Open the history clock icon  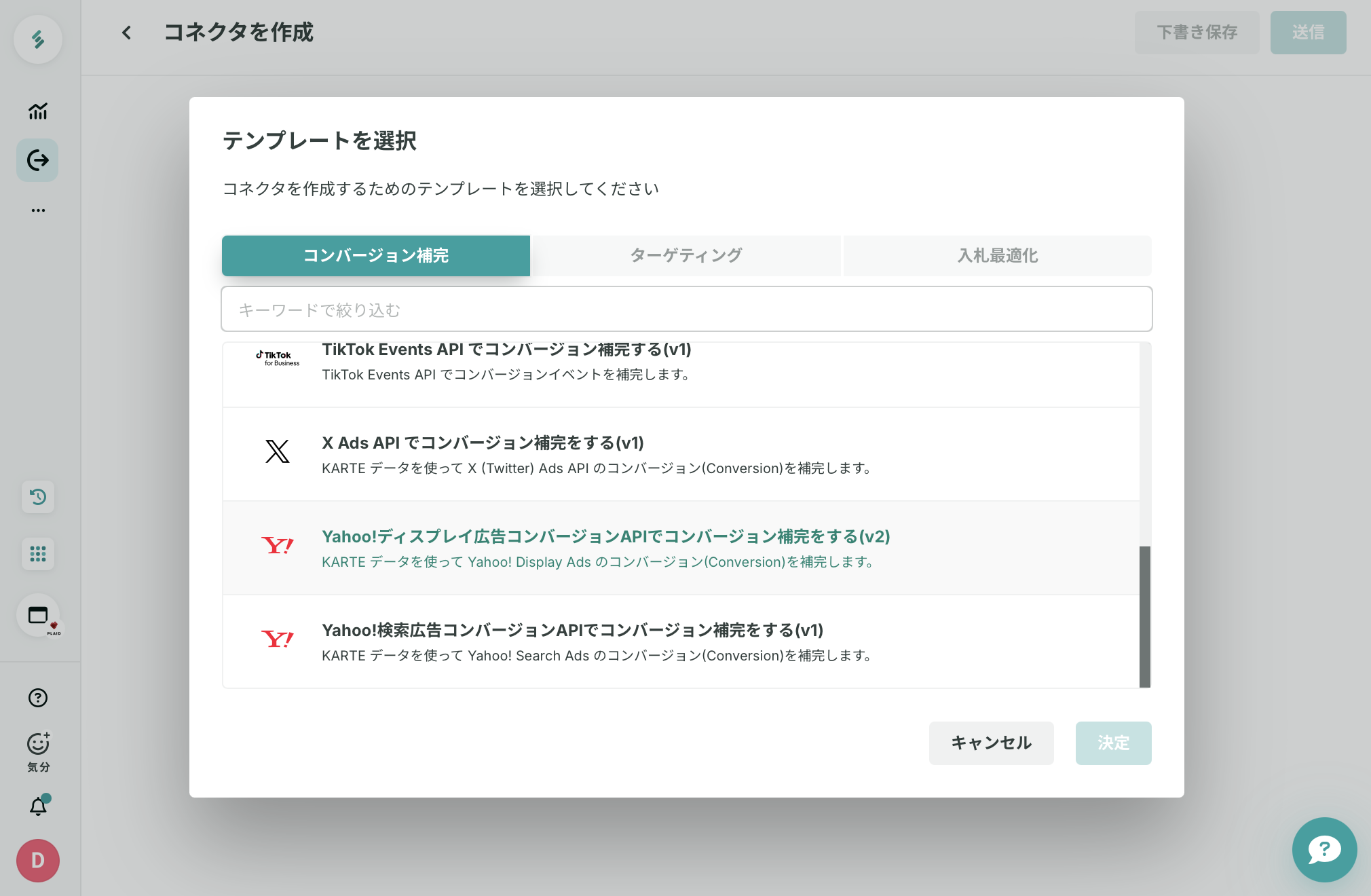[38, 497]
